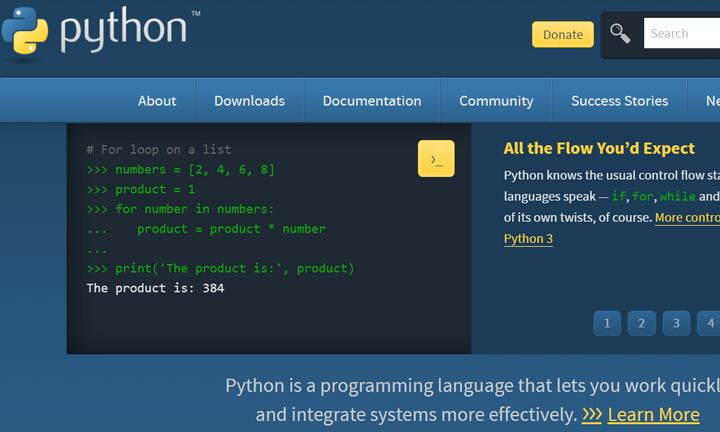Click the 'product = product * number' line
Image resolution: width=720 pixels, height=432 pixels.
coord(231,229)
